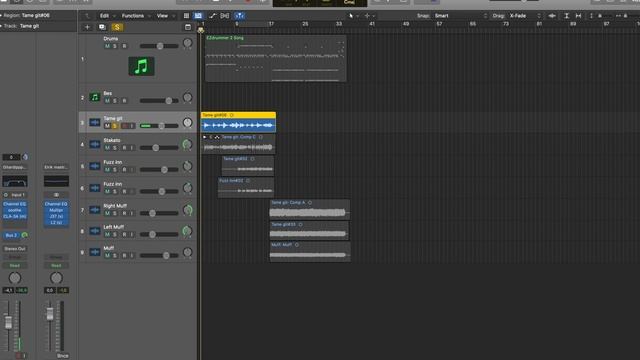The width and height of the screenshot is (640, 360).
Task: Click the back arrow icon beside Edit
Action: click(87, 16)
